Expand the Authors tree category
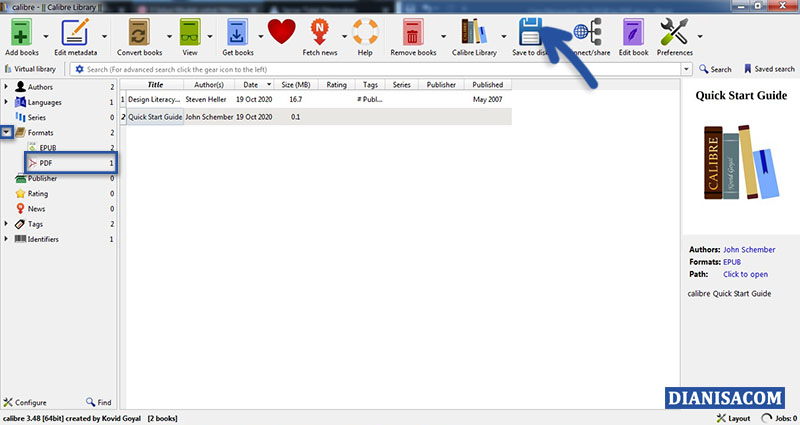This screenshot has height=425, width=800. pyautogui.click(x=6, y=87)
